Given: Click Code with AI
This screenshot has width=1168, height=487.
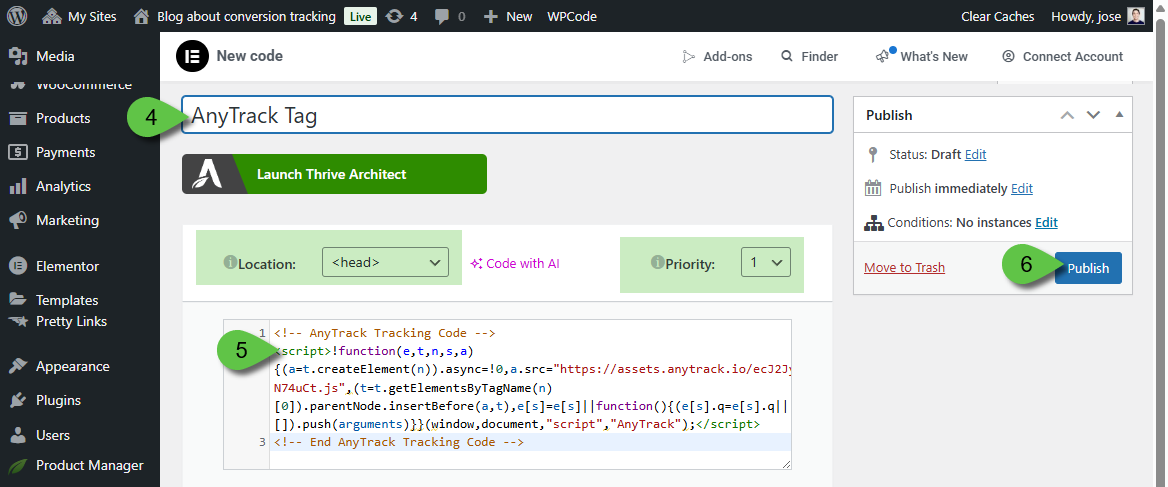Looking at the screenshot, I should pyautogui.click(x=515, y=263).
